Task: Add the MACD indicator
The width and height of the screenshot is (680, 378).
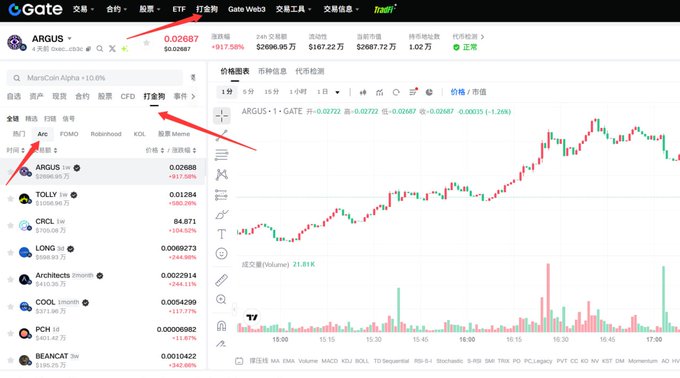Action: 329,361
